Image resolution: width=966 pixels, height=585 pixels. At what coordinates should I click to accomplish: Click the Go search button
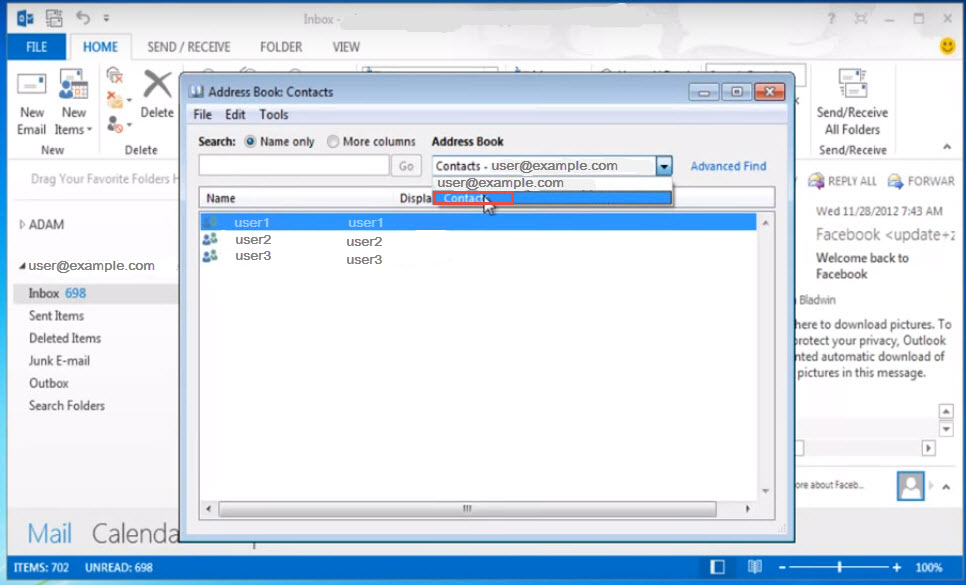[406, 166]
